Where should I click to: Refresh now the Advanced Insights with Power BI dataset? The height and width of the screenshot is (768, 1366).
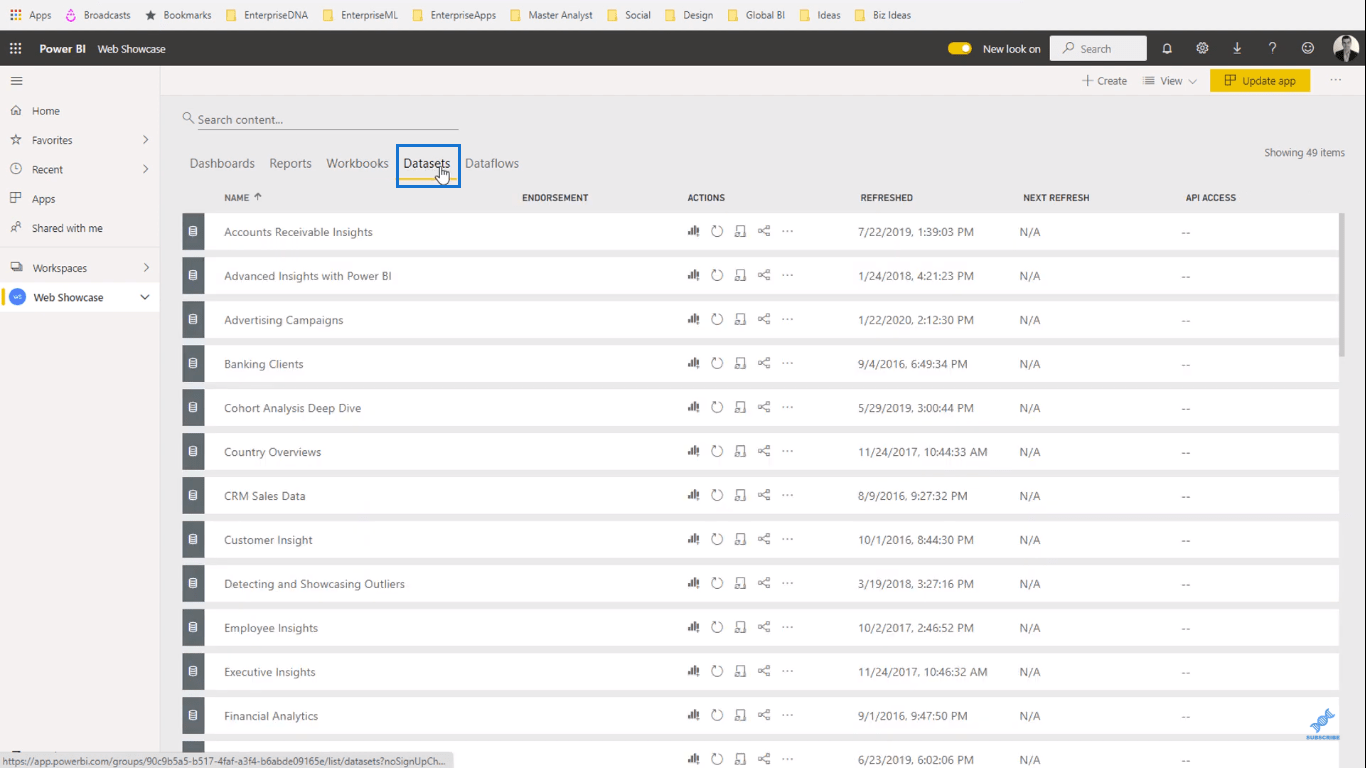tap(717, 276)
